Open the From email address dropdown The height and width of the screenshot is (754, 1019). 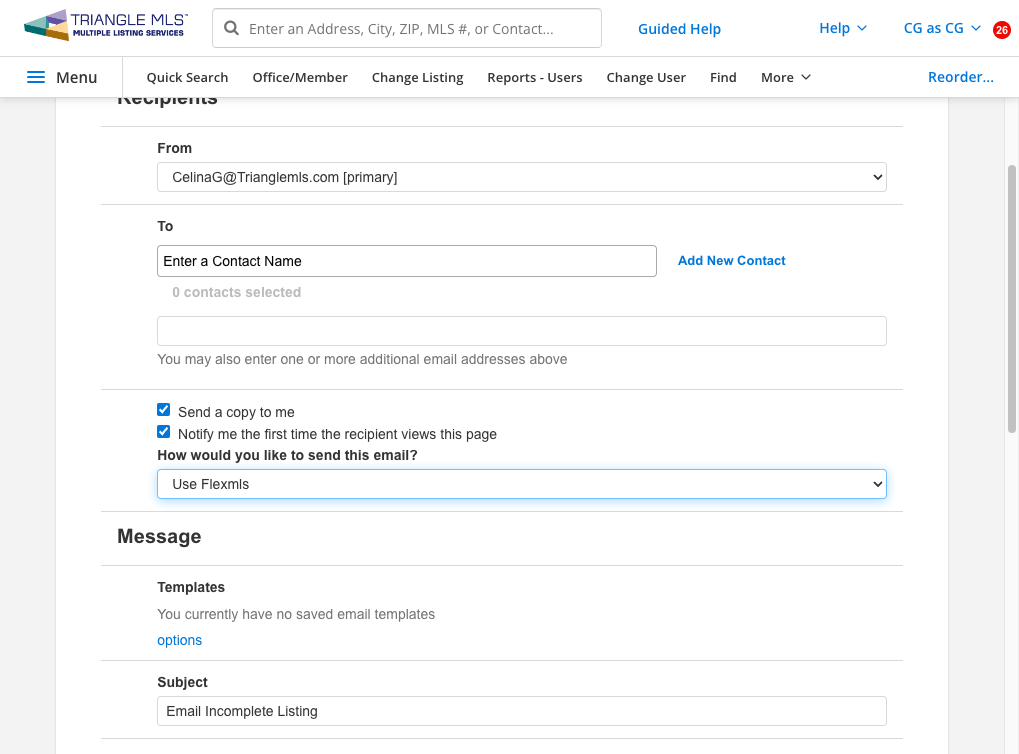coord(522,177)
